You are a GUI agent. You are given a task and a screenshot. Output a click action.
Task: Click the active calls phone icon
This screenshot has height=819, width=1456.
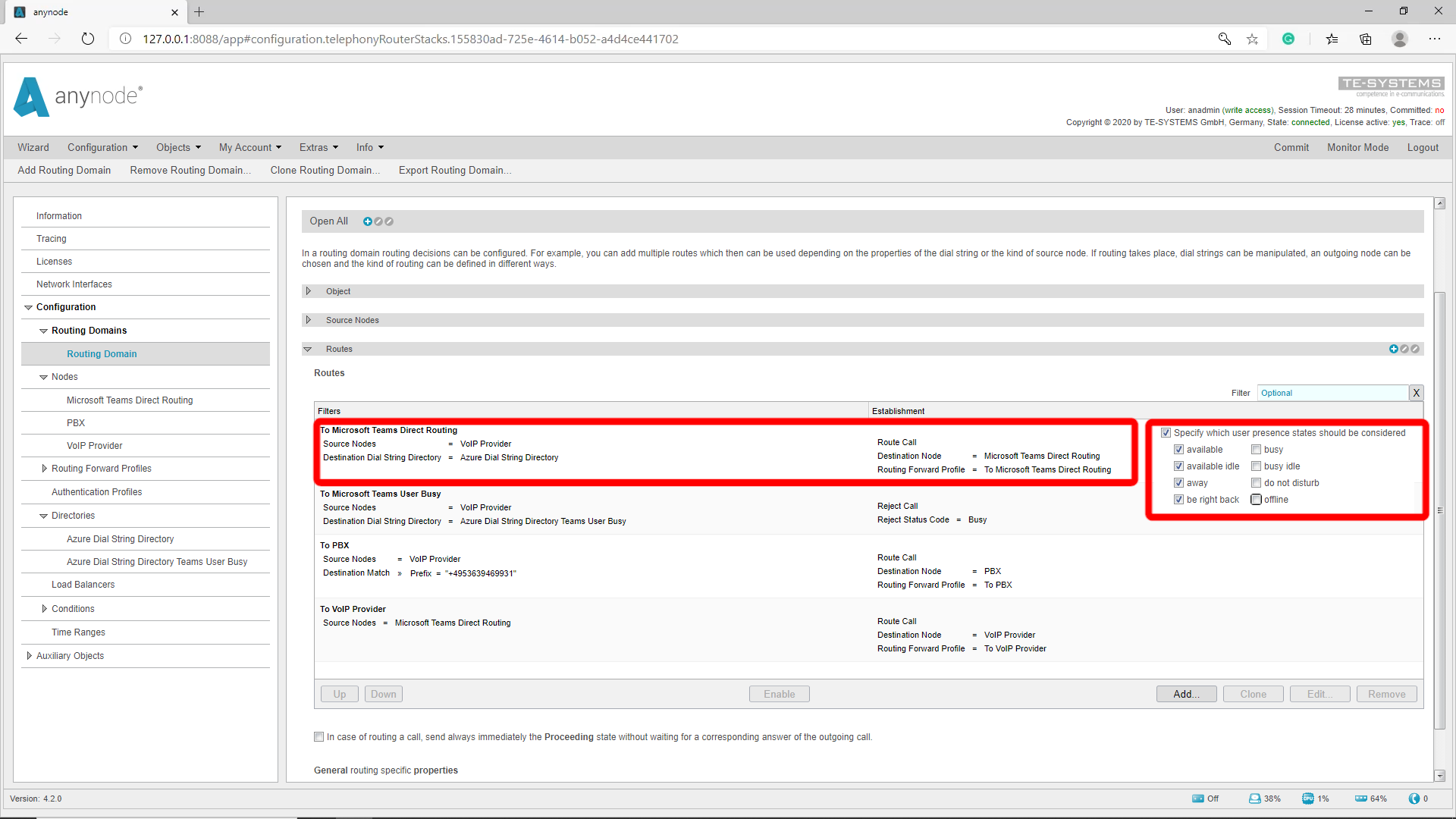[1414, 799]
